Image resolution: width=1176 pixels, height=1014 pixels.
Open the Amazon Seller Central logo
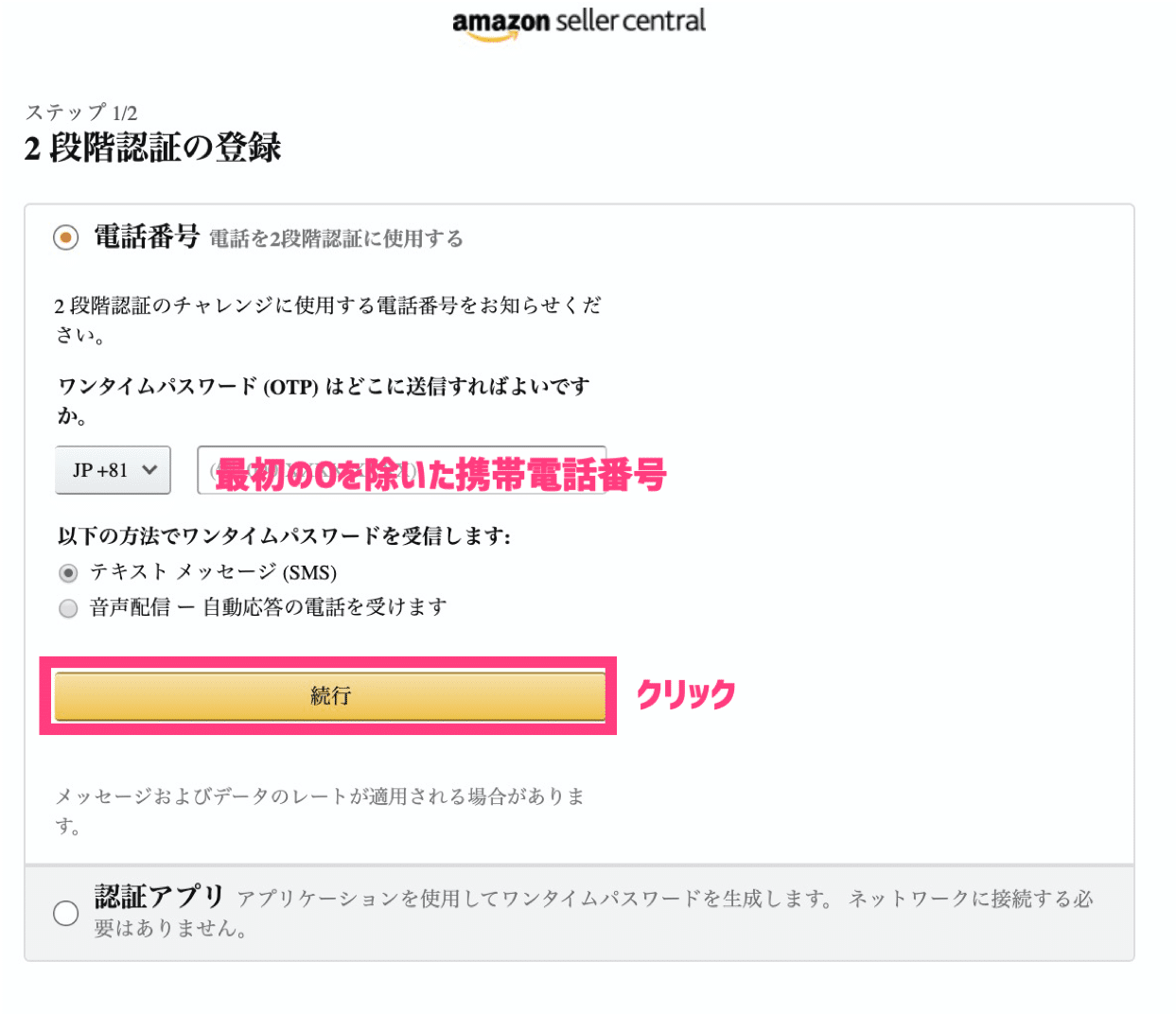pyautogui.click(x=579, y=24)
